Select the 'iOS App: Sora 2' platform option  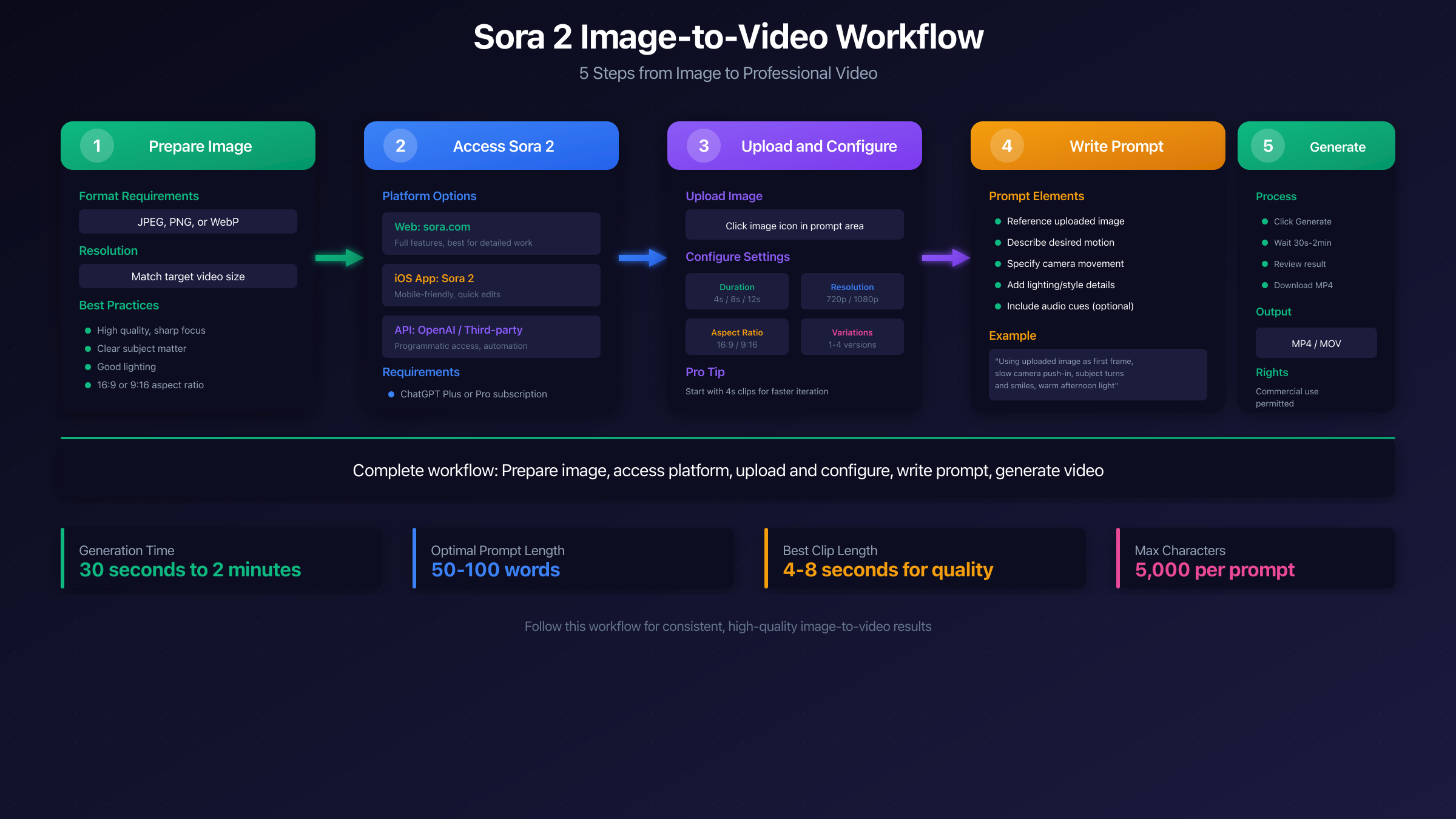coord(491,285)
